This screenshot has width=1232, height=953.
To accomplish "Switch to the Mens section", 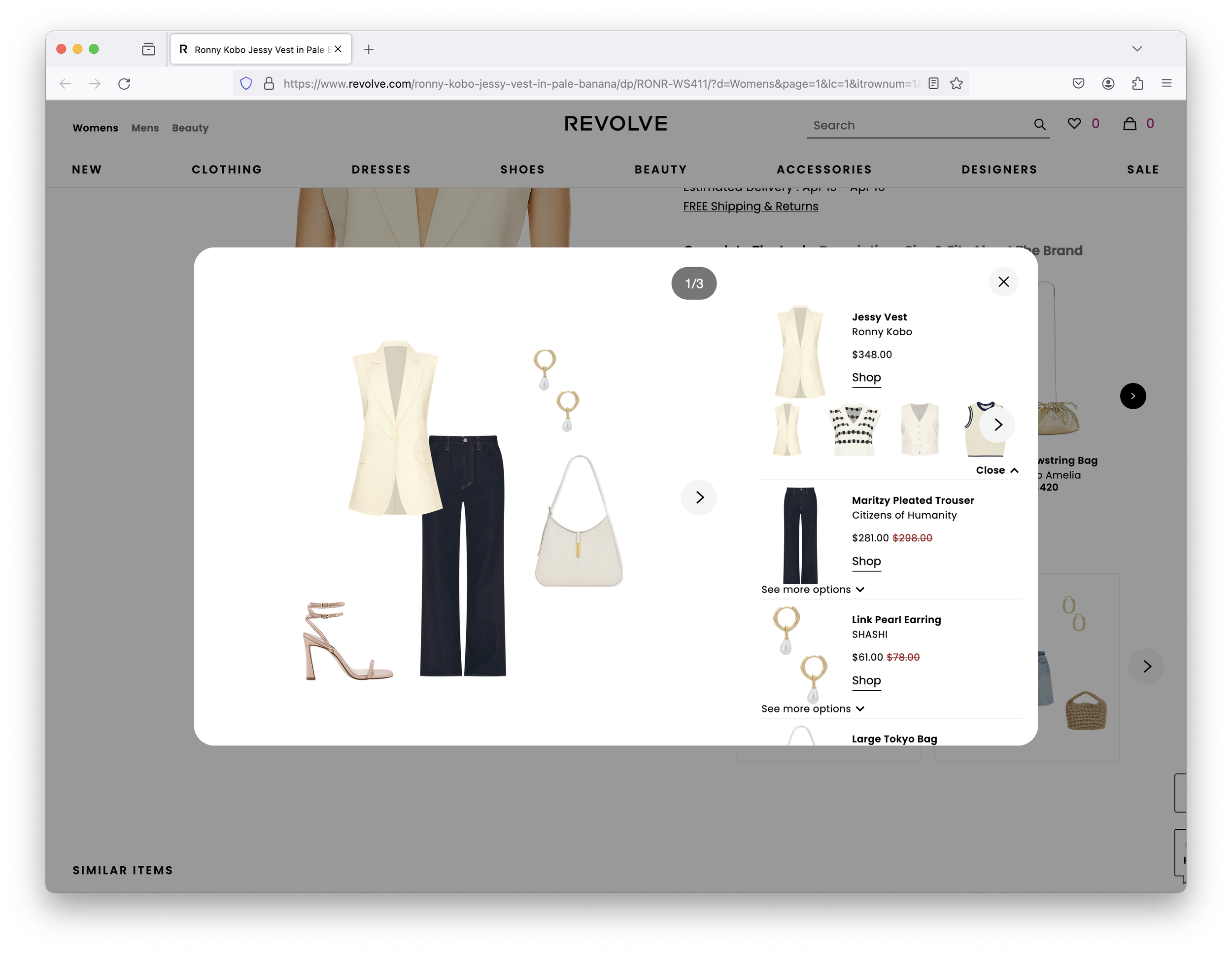I will click(x=145, y=128).
